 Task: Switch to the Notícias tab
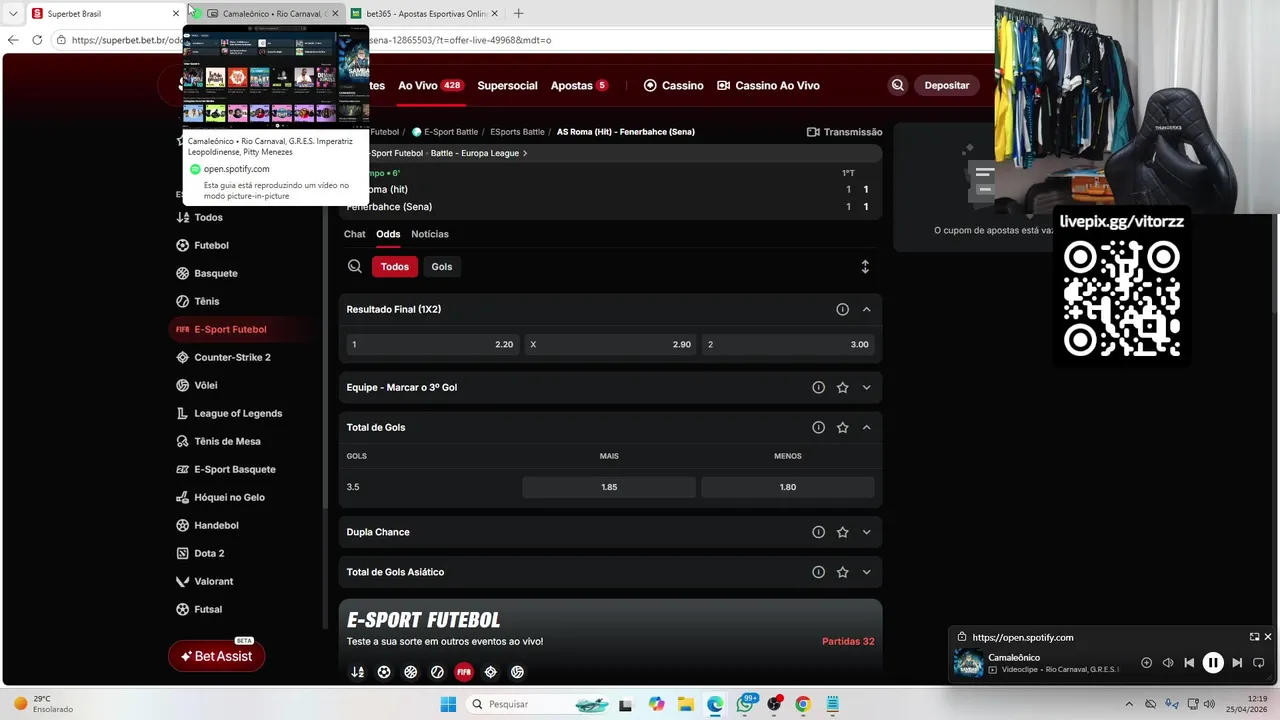click(x=430, y=235)
